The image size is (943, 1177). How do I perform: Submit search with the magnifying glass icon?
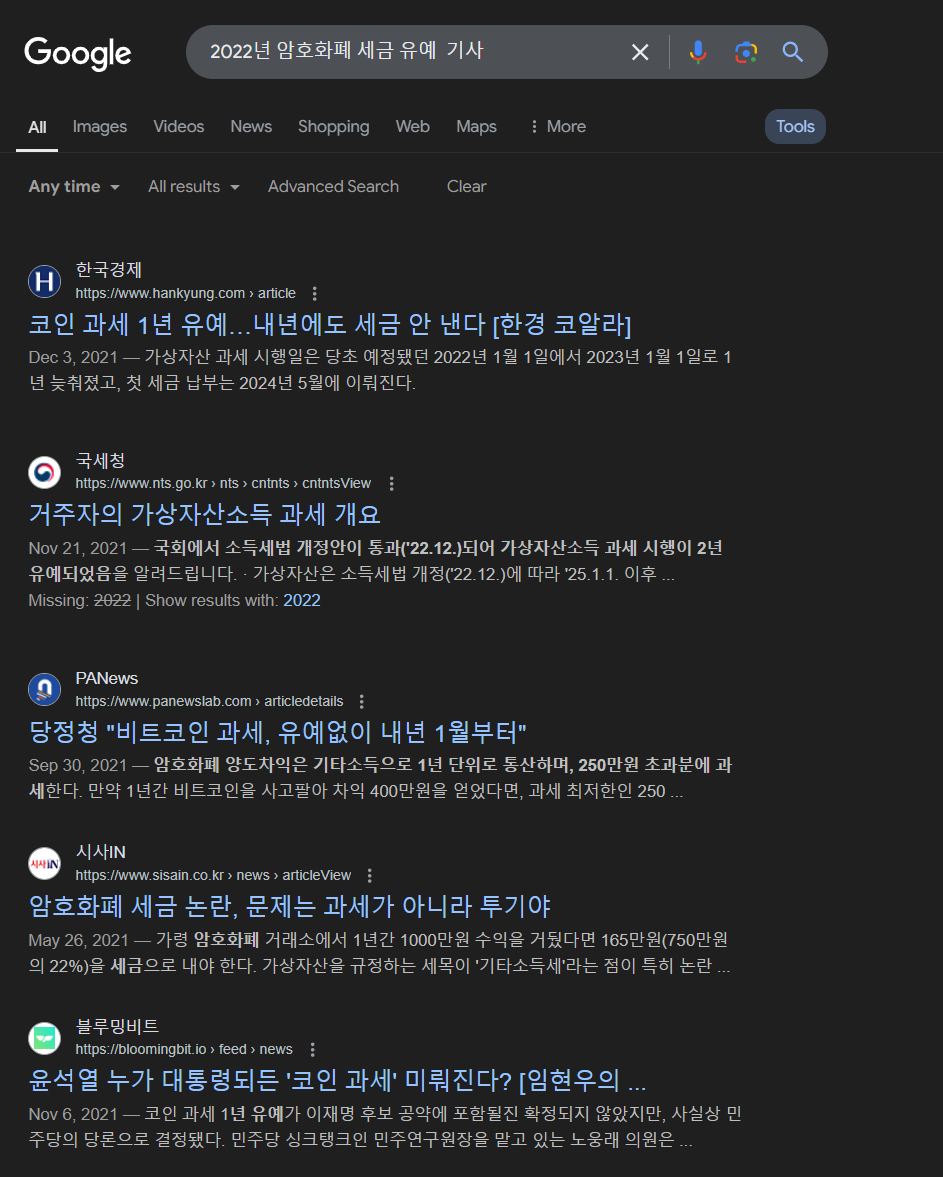793,52
